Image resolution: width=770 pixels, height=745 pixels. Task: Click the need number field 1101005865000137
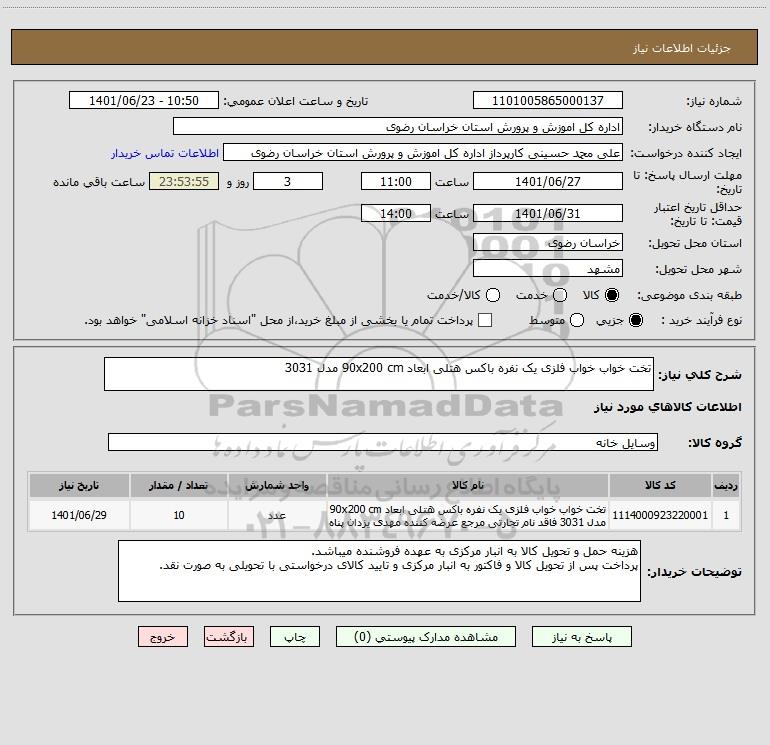coord(548,101)
